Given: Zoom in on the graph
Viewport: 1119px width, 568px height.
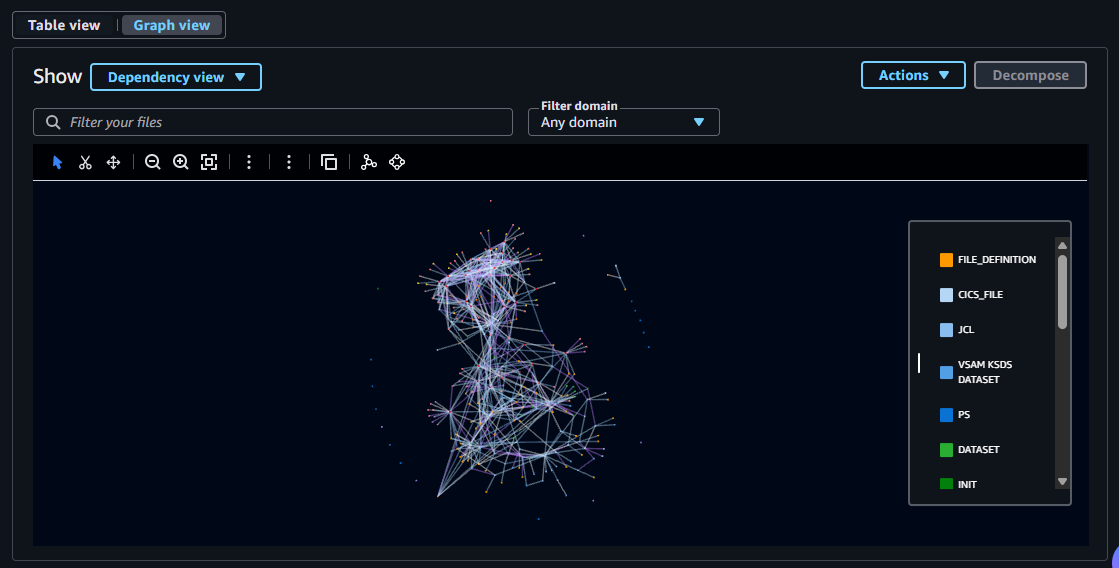Looking at the screenshot, I should (181, 163).
